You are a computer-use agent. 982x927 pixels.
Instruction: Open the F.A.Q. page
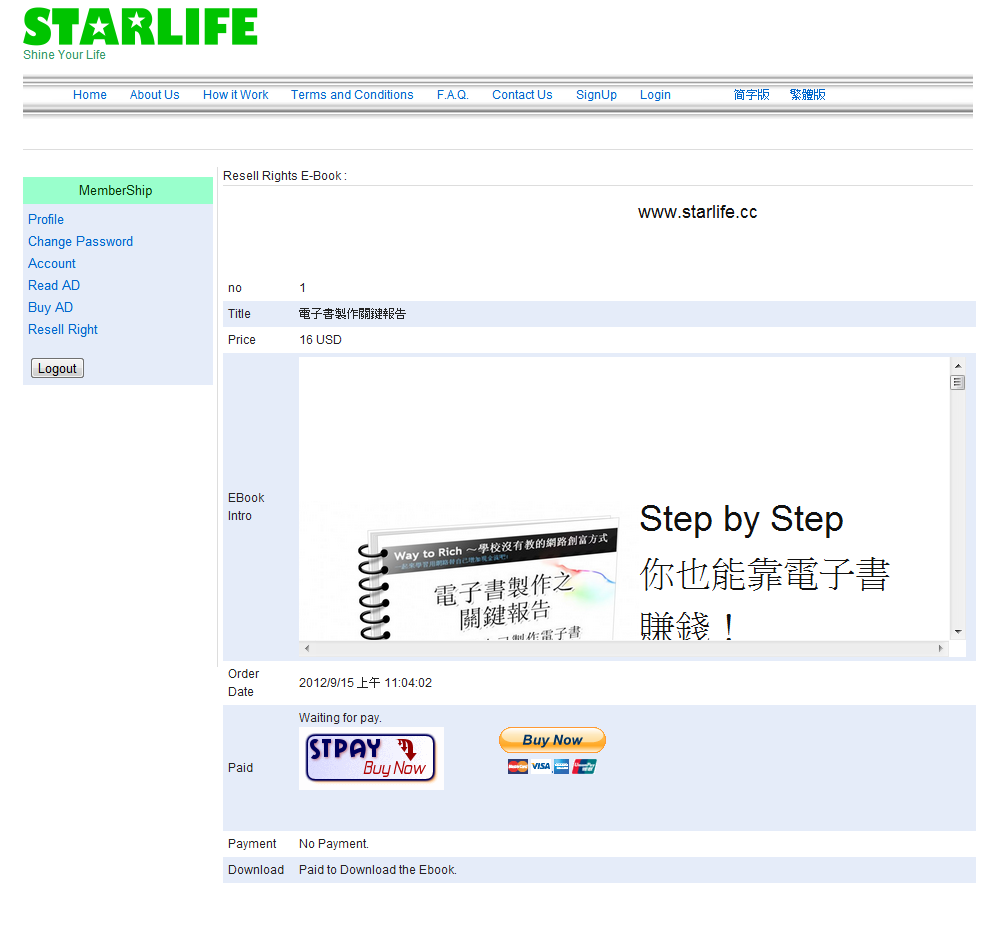point(453,95)
